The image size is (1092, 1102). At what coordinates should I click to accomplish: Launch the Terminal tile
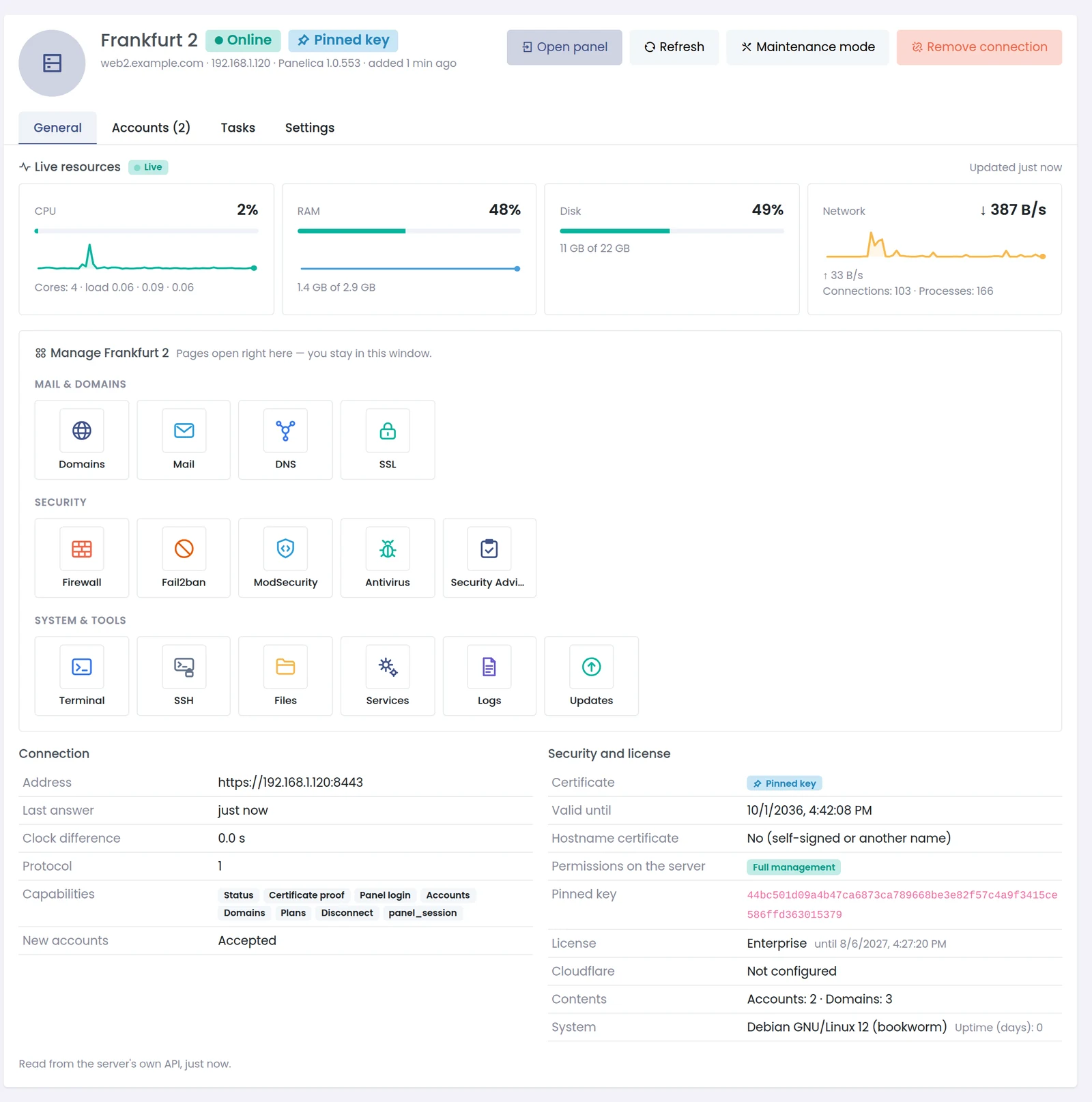[x=81, y=676]
